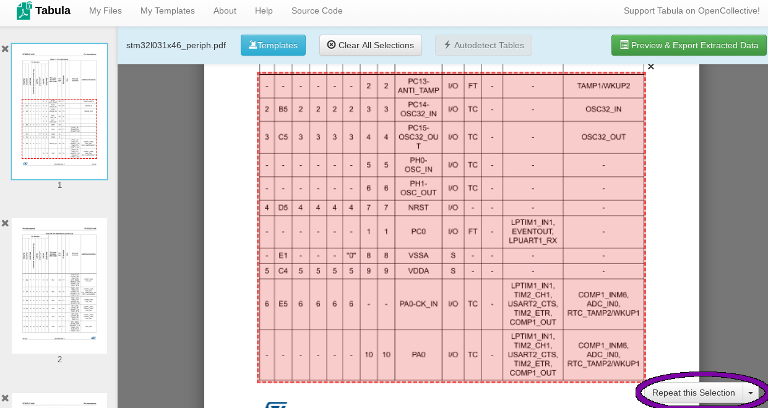Open the About page

click(x=225, y=11)
